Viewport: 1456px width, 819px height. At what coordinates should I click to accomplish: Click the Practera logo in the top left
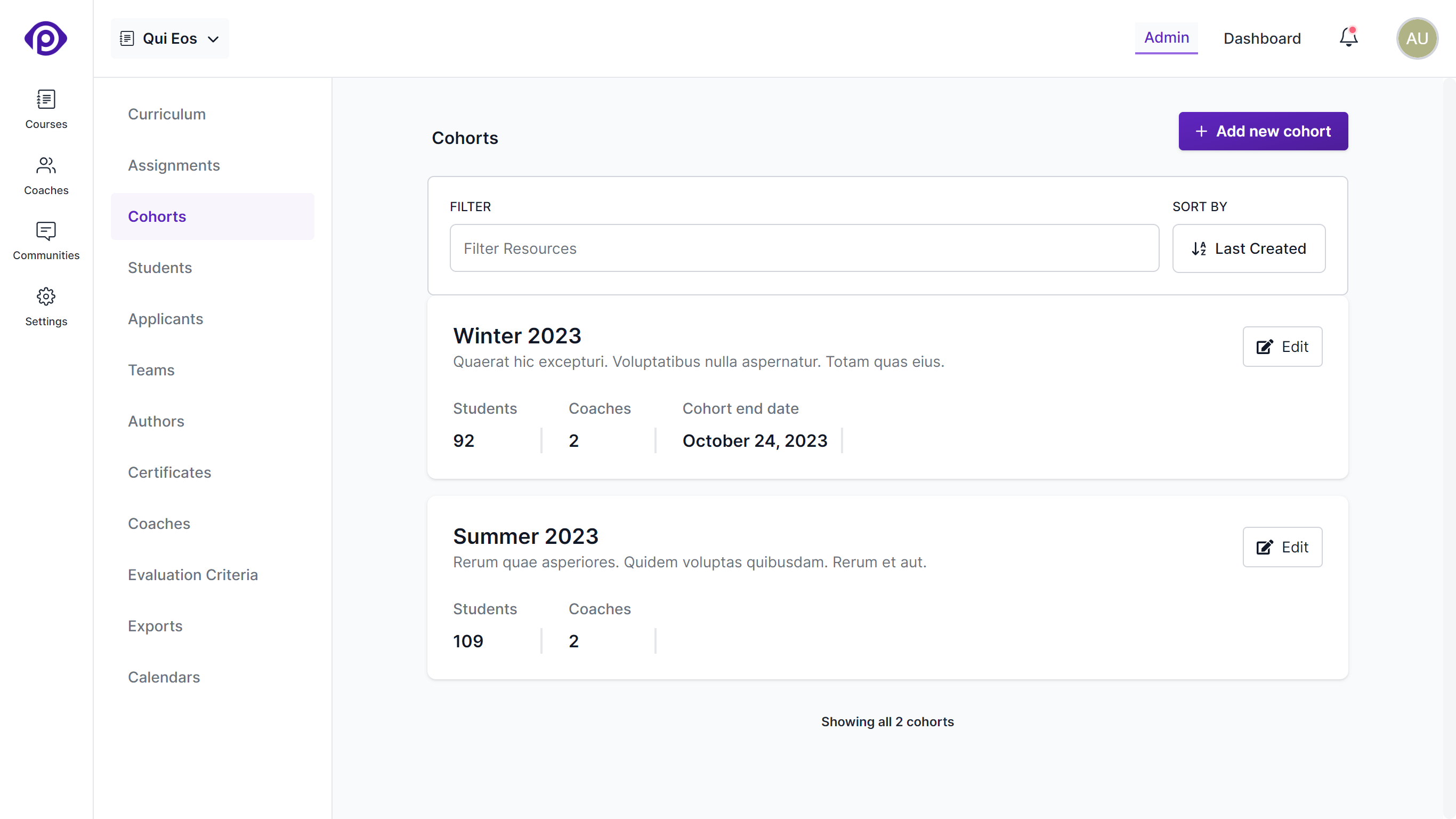(x=45, y=38)
